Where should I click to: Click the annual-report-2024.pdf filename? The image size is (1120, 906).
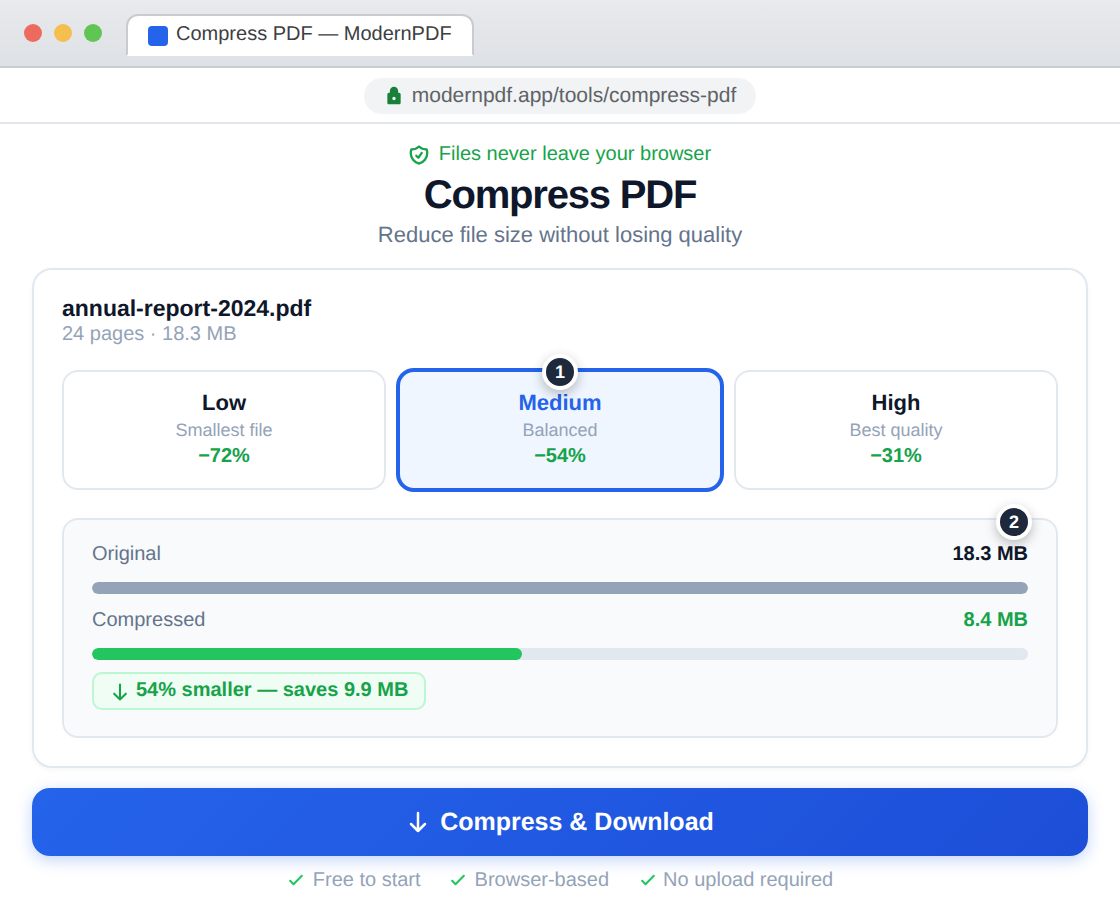tap(186, 309)
